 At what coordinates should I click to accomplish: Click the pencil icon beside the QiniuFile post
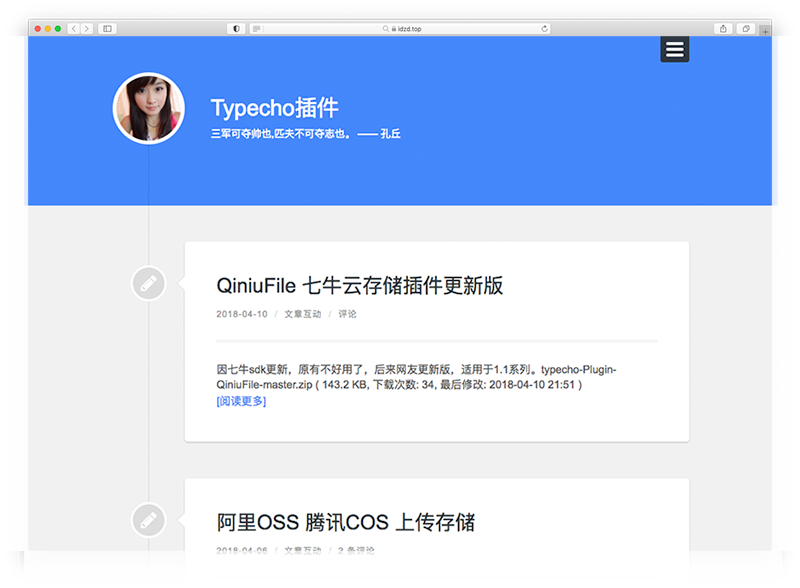[x=148, y=284]
